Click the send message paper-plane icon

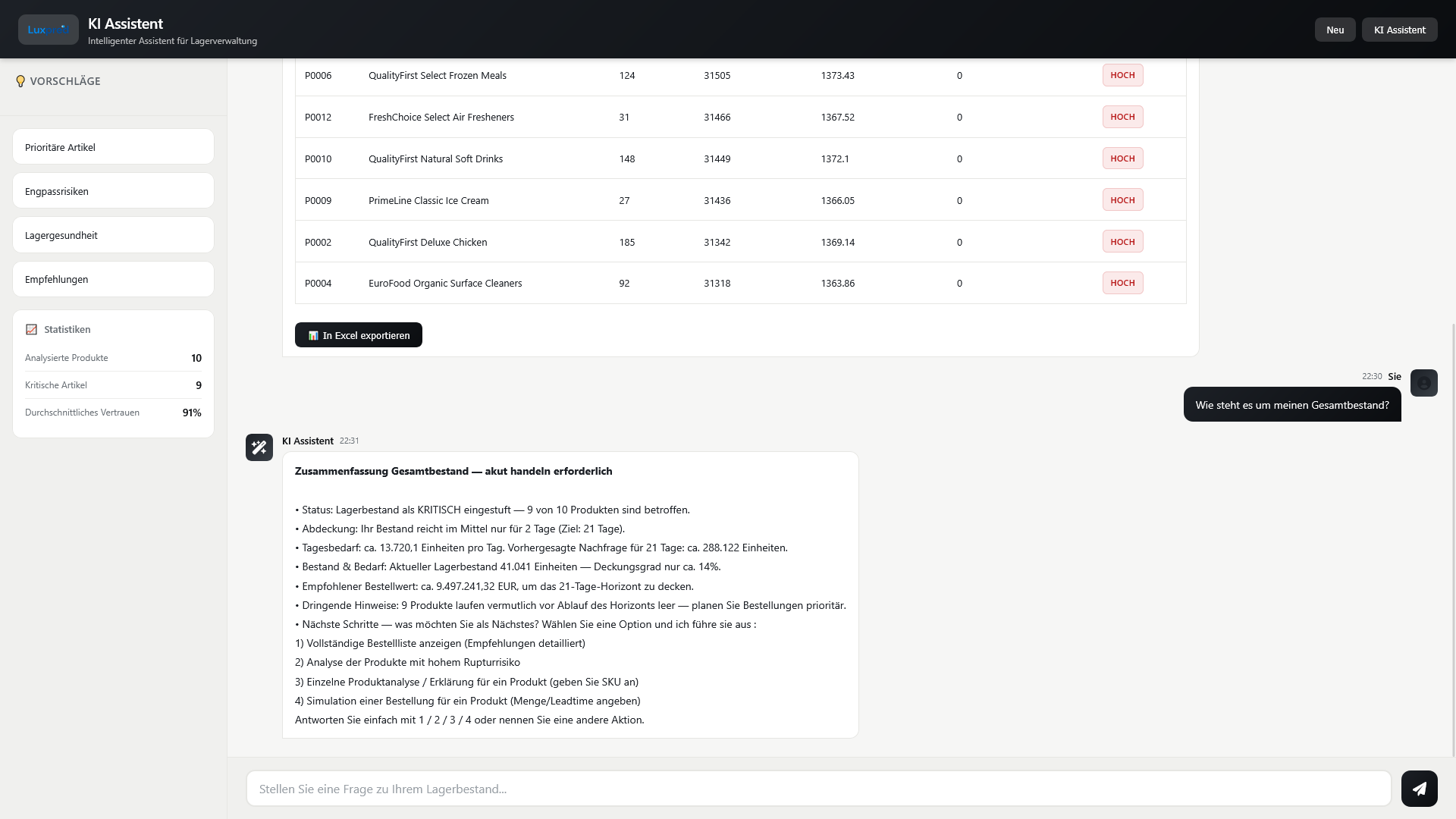(x=1419, y=789)
